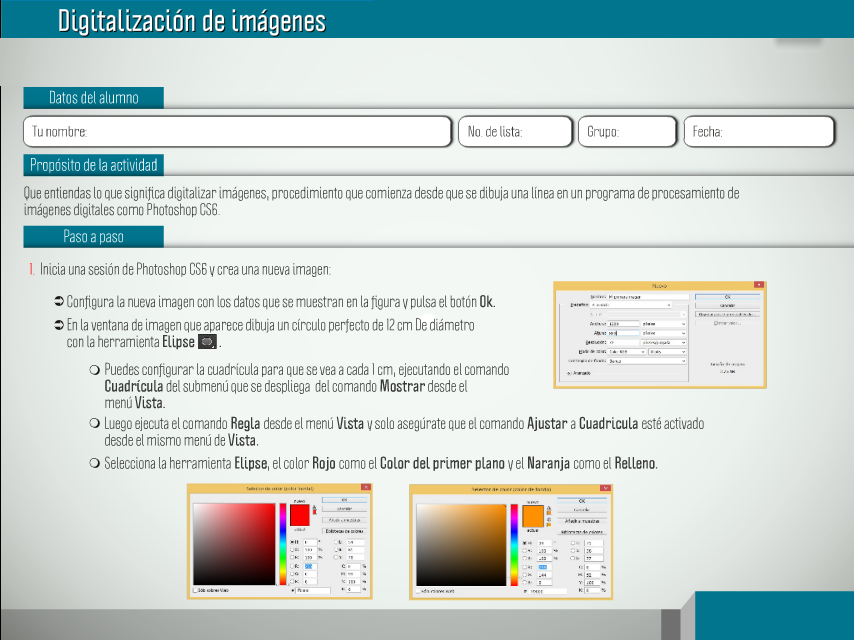Click the hue slider in the red color picker
Image resolution: width=854 pixels, height=640 pixels.
point(282,543)
